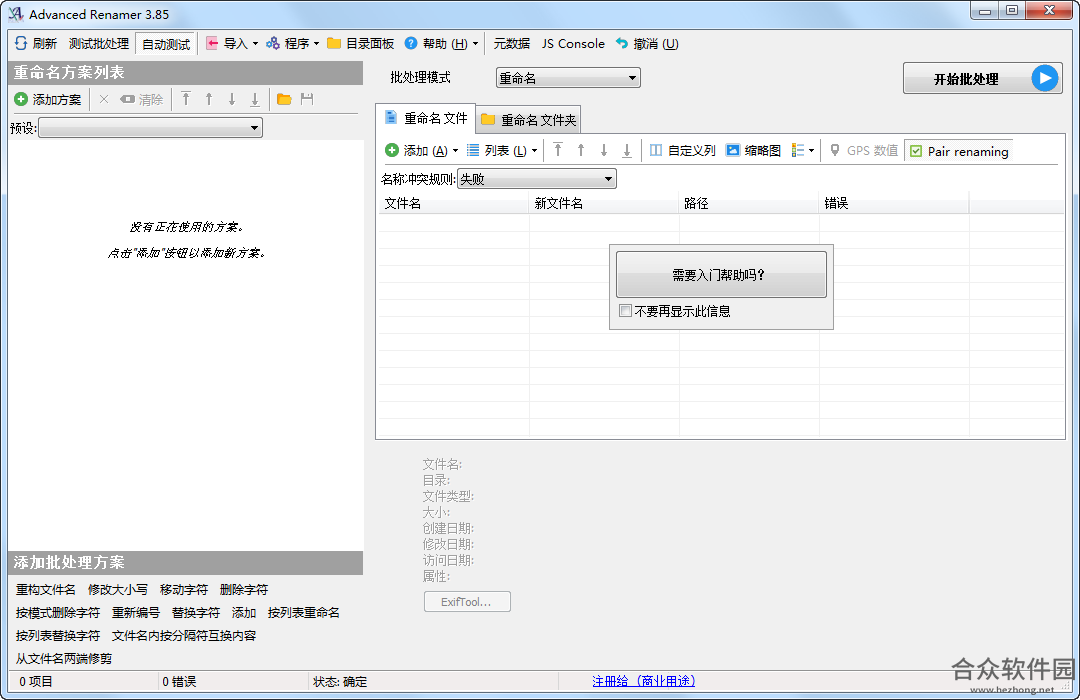Click 清除 to clear methods
This screenshot has height=700, width=1080.
(x=142, y=99)
